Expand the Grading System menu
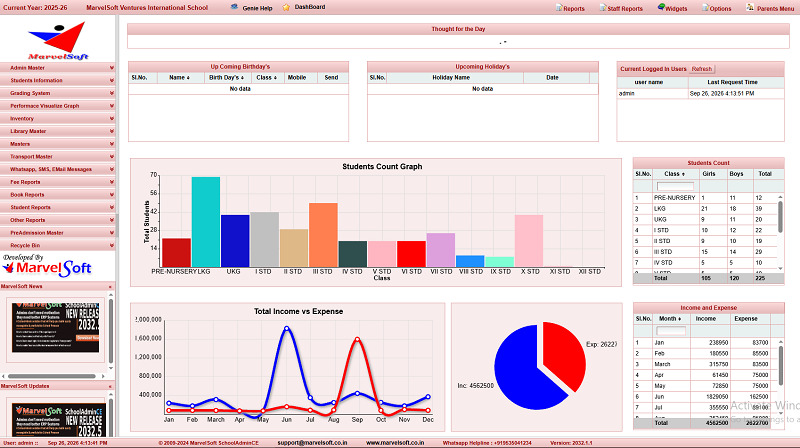 pos(58,93)
